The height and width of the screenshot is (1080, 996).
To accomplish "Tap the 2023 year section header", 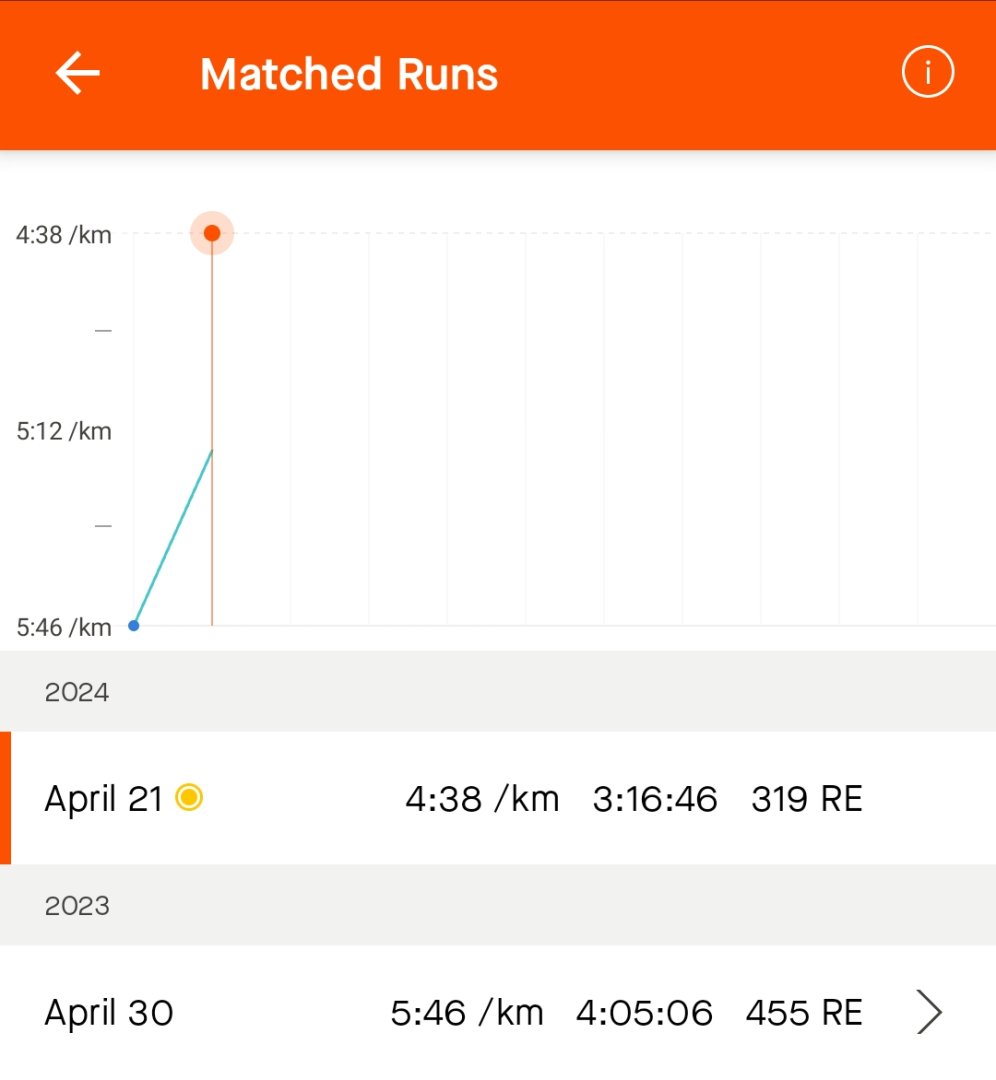I will (x=498, y=904).
